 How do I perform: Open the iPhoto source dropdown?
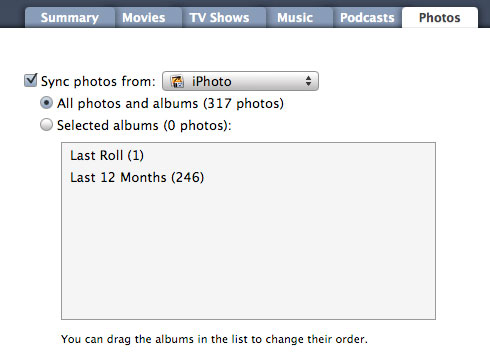pyautogui.click(x=240, y=81)
